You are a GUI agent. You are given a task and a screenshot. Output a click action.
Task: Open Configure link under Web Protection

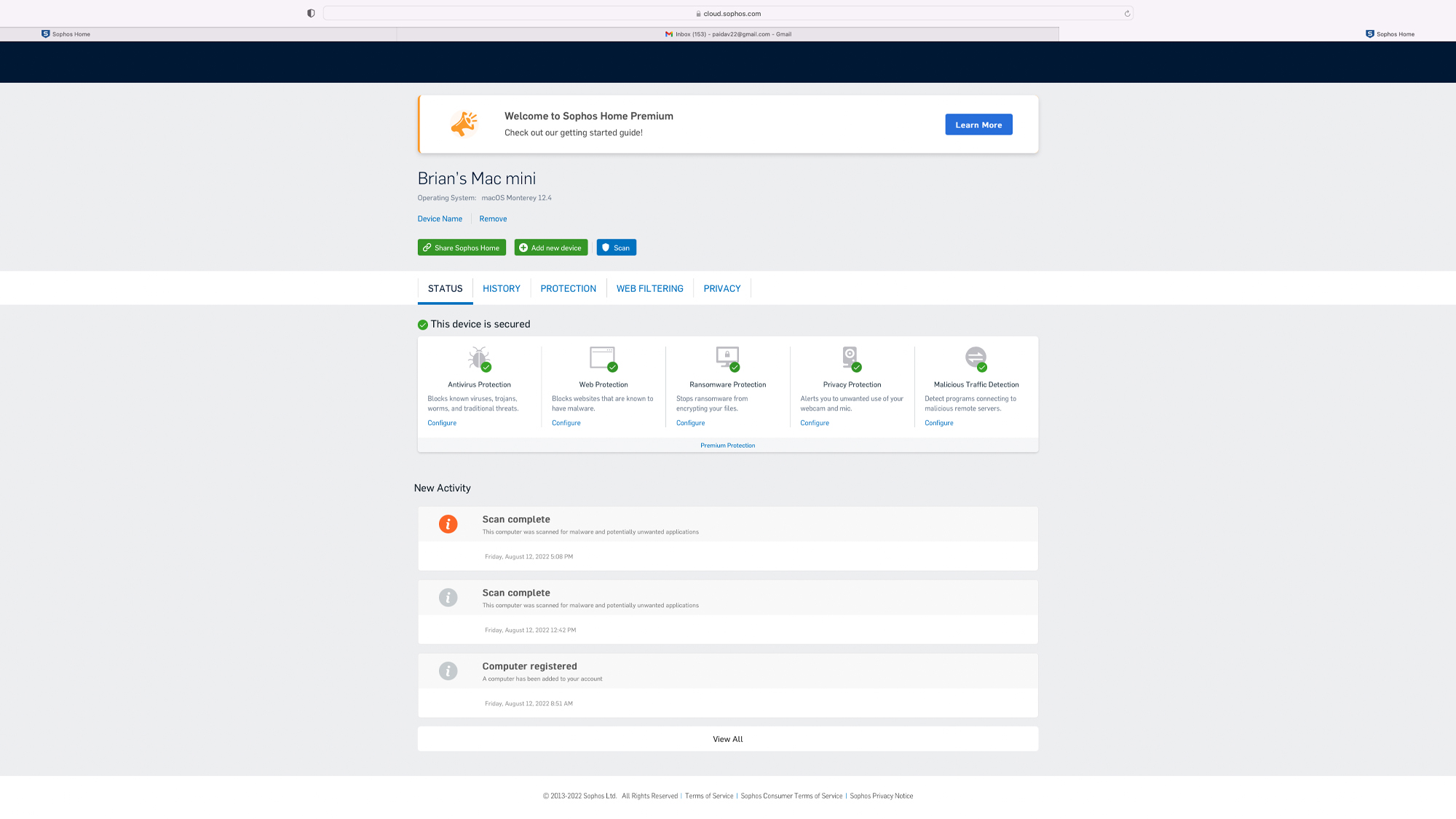(566, 423)
